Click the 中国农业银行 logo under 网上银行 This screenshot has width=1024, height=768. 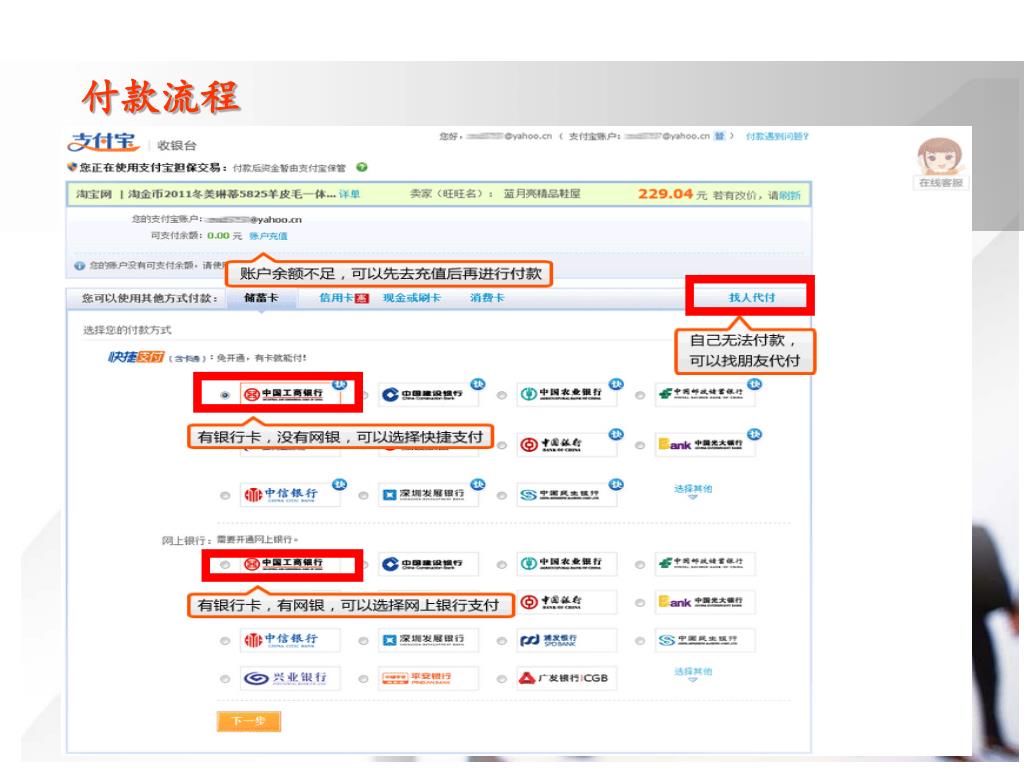click(567, 564)
